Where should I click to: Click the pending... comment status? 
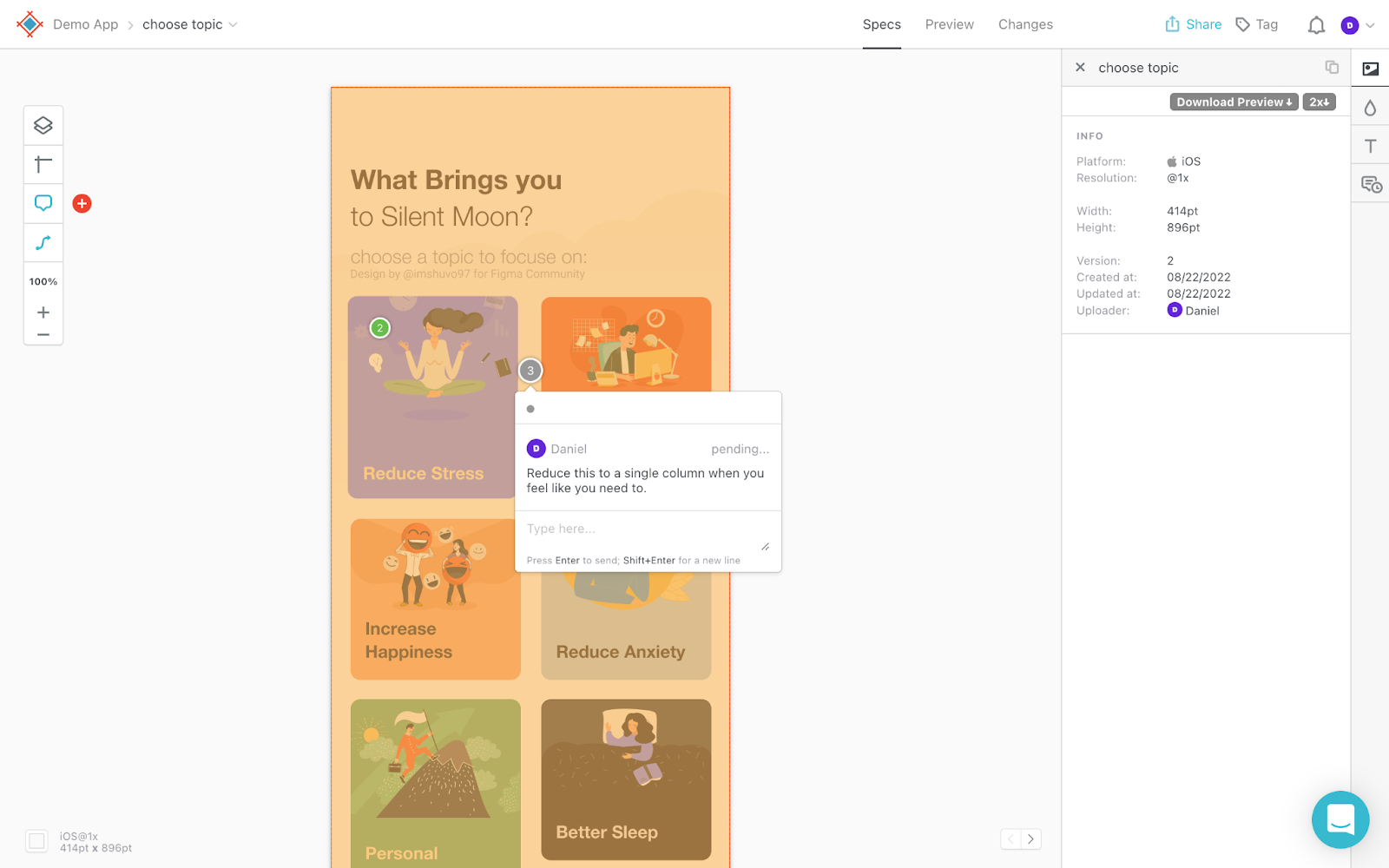click(x=740, y=449)
